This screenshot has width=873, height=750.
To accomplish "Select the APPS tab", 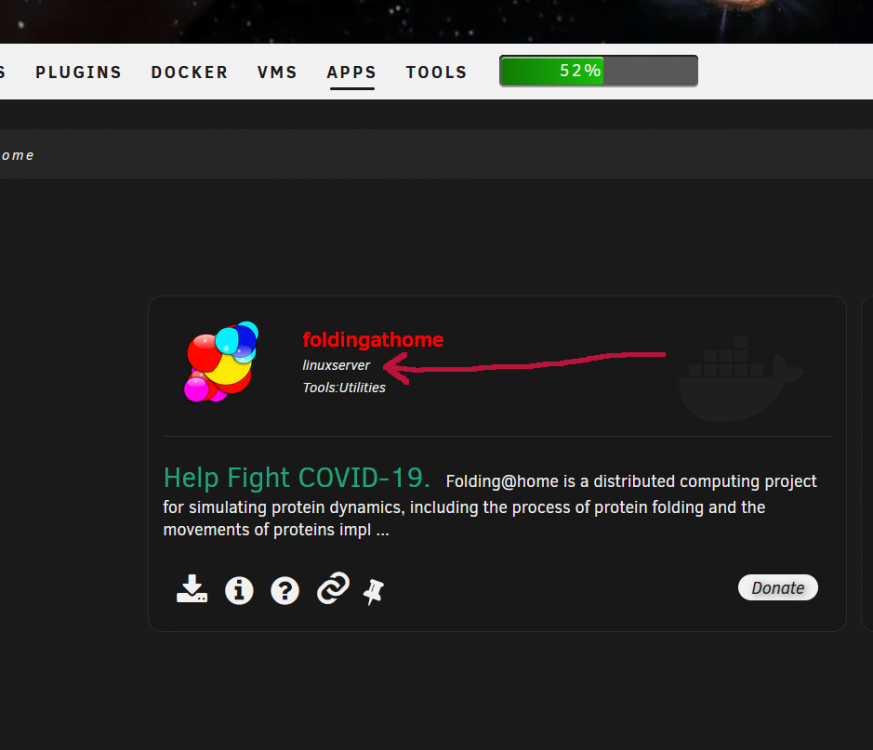I will click(x=352, y=72).
